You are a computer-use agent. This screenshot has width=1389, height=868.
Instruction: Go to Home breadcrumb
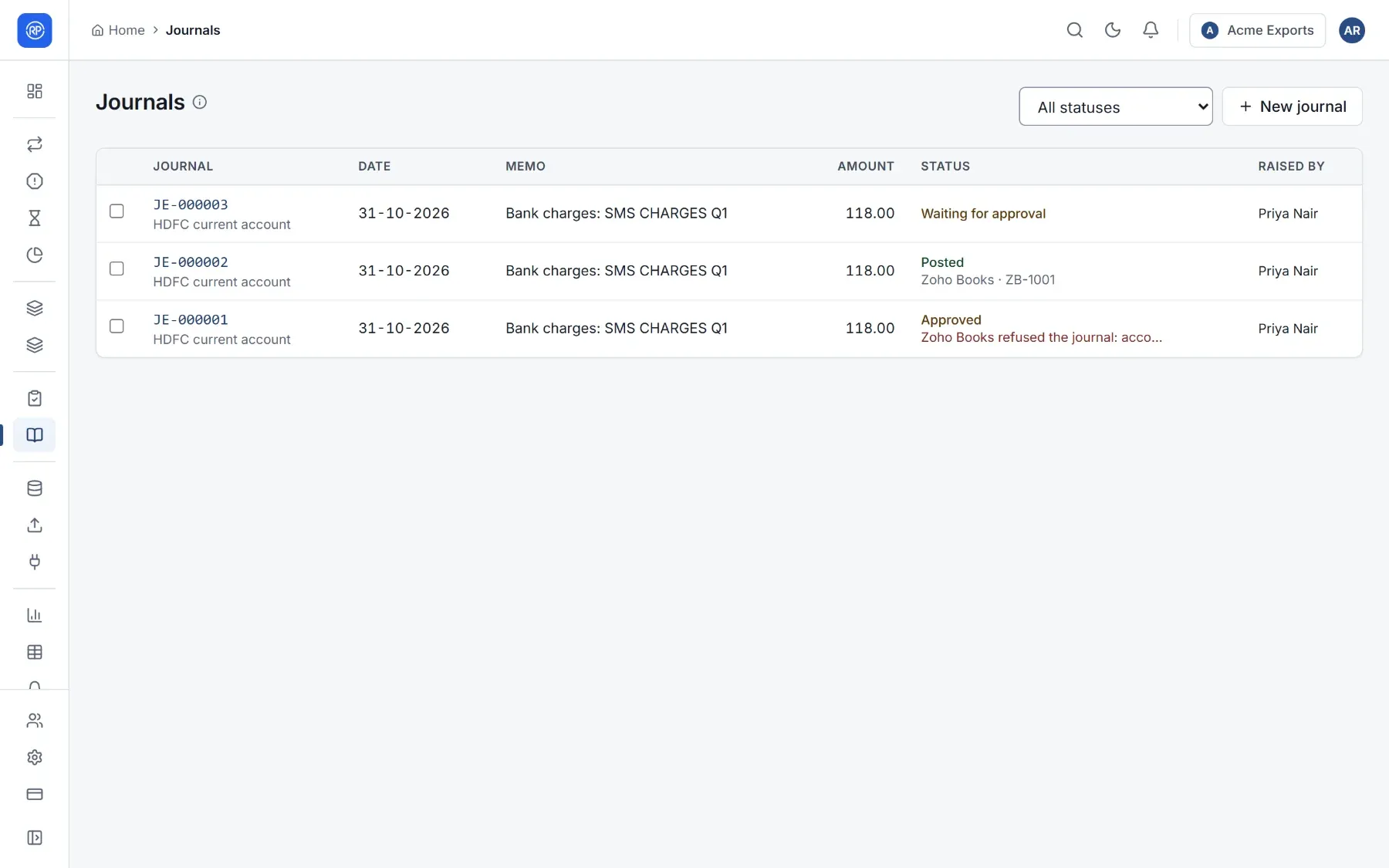118,30
